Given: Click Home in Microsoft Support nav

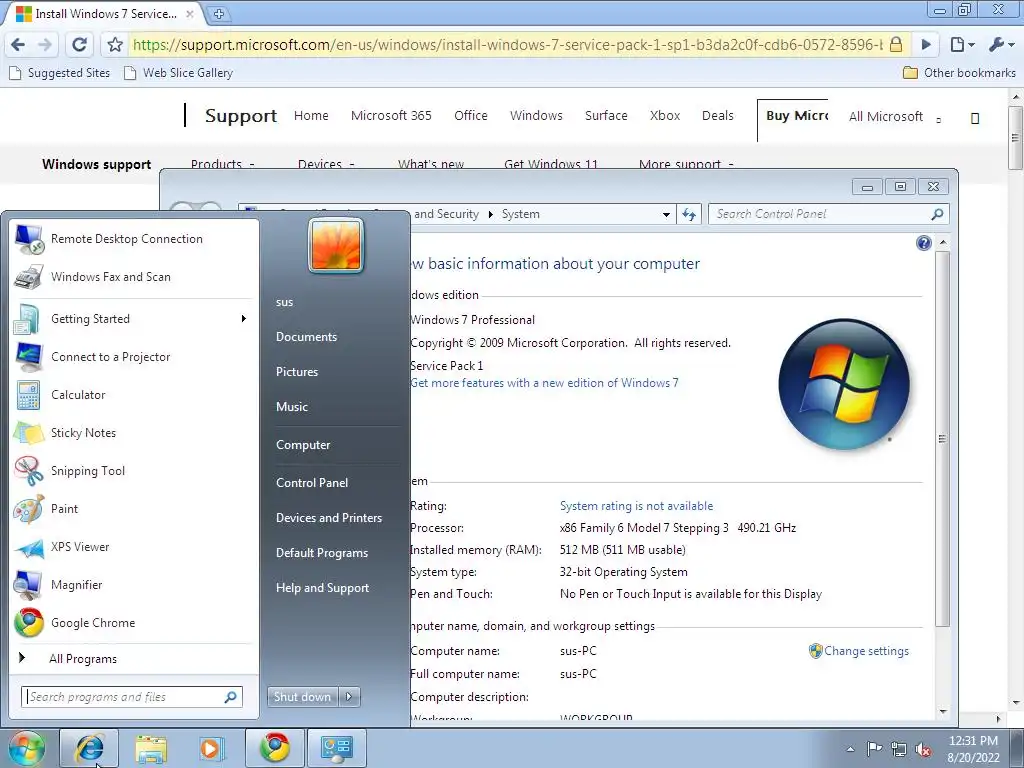Looking at the screenshot, I should (311, 116).
